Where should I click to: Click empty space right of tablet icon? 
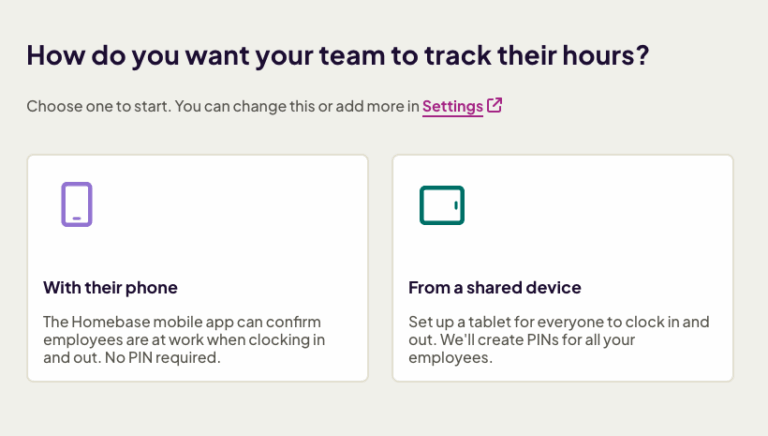click(x=600, y=205)
